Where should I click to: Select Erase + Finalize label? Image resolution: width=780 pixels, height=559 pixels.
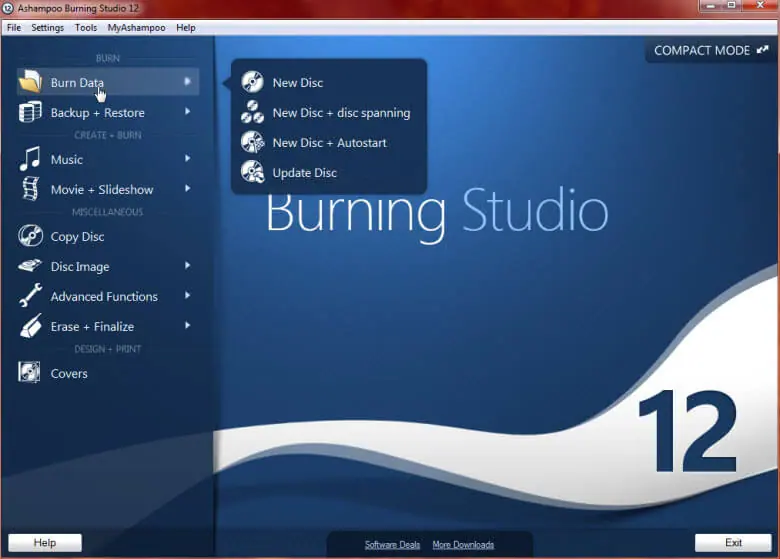(x=92, y=326)
